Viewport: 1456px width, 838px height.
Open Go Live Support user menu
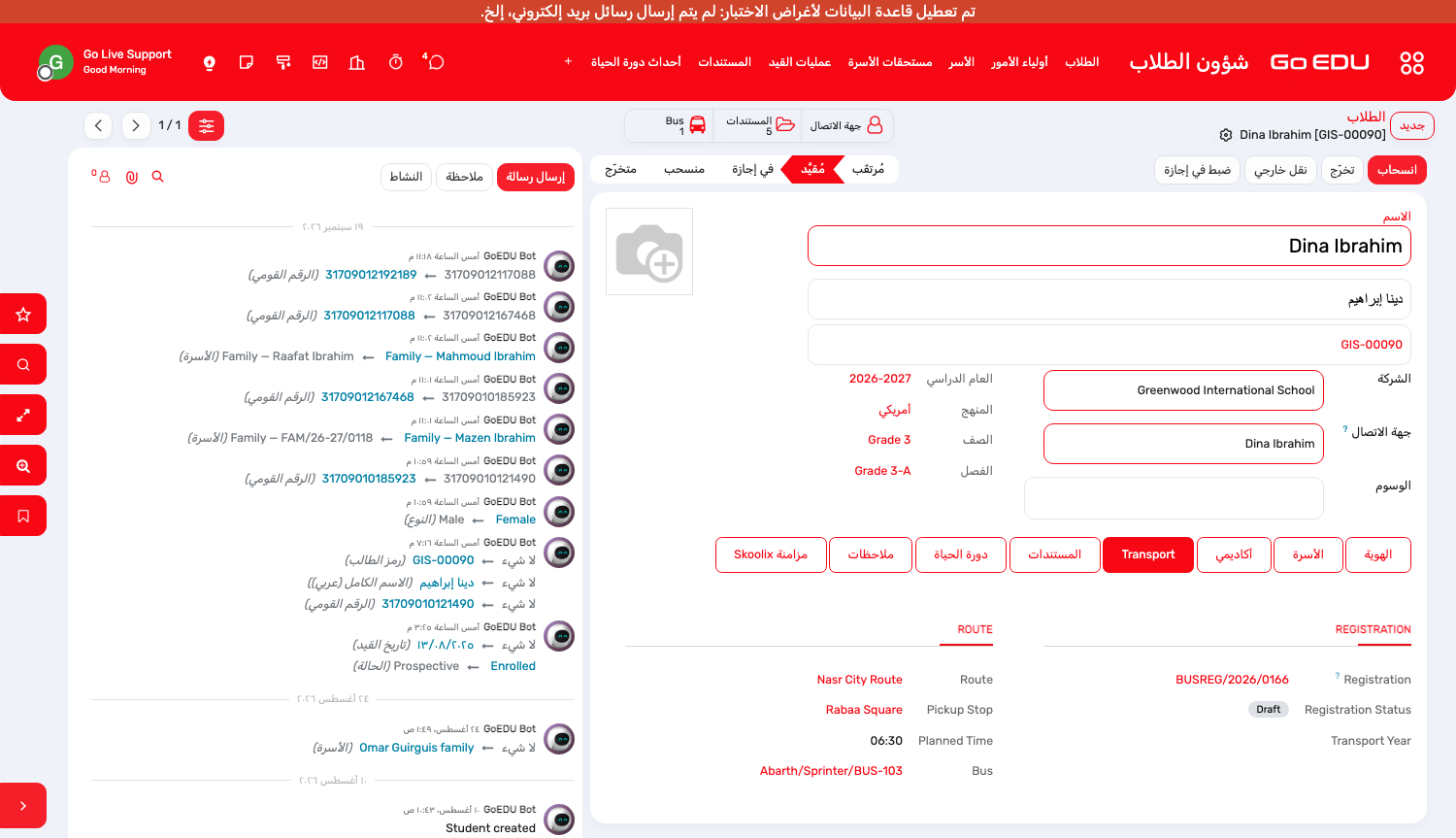105,62
